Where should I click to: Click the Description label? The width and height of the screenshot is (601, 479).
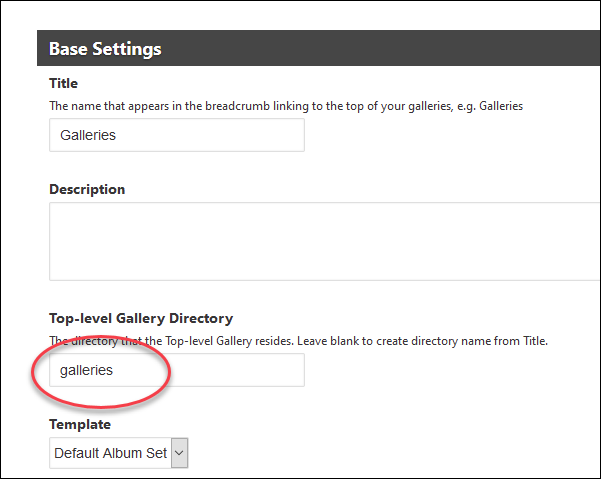coord(87,189)
